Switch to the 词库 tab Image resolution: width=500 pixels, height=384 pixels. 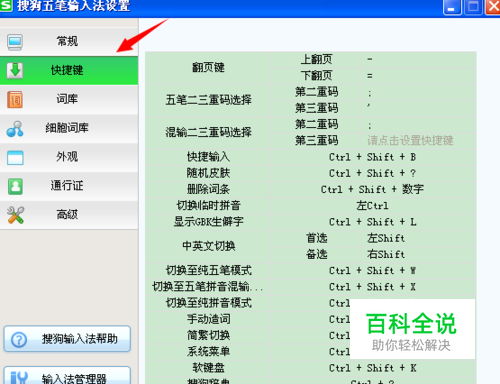[x=69, y=99]
